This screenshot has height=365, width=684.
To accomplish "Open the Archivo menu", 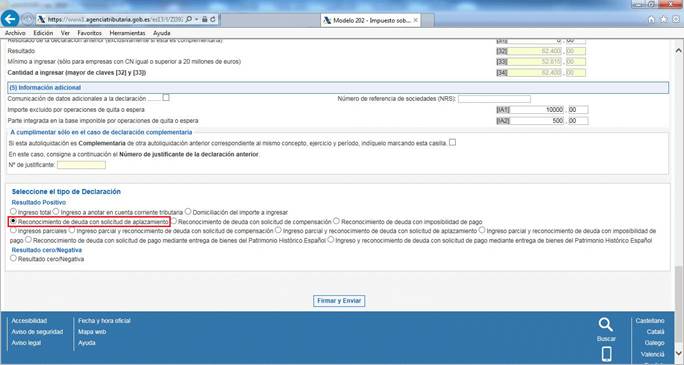I will [15, 33].
